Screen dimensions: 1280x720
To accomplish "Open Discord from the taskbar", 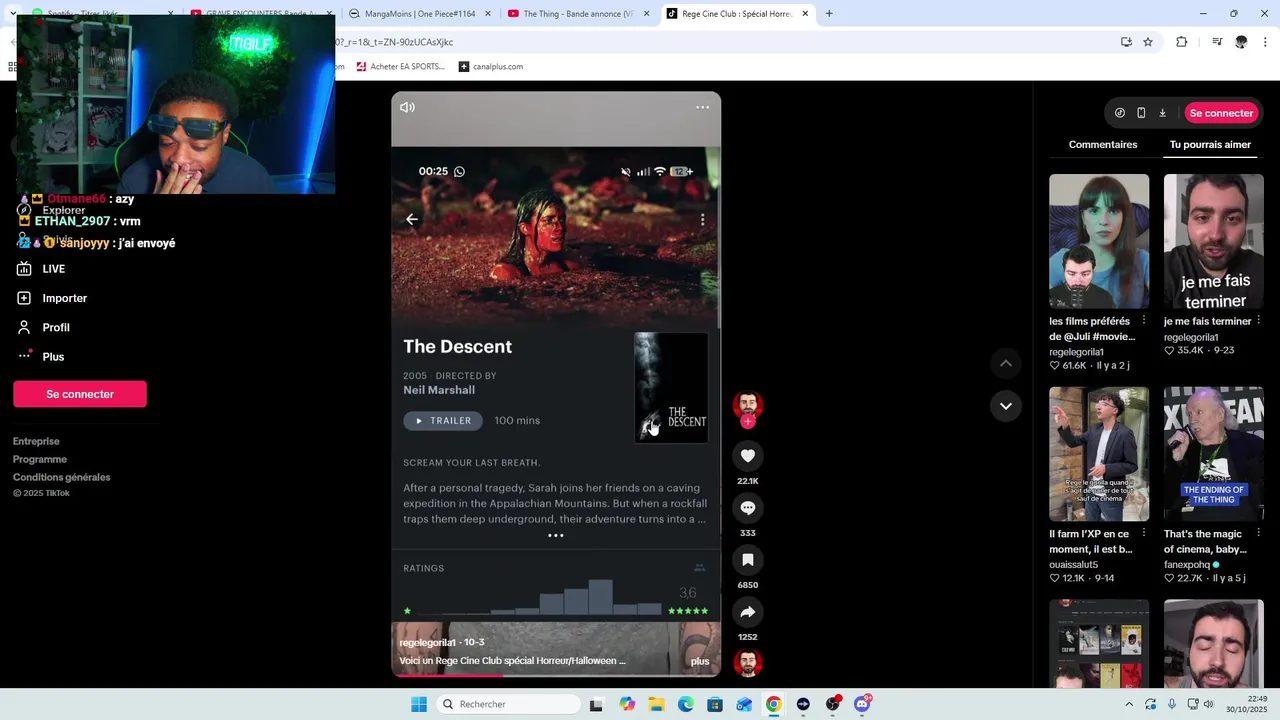I will click(862, 704).
